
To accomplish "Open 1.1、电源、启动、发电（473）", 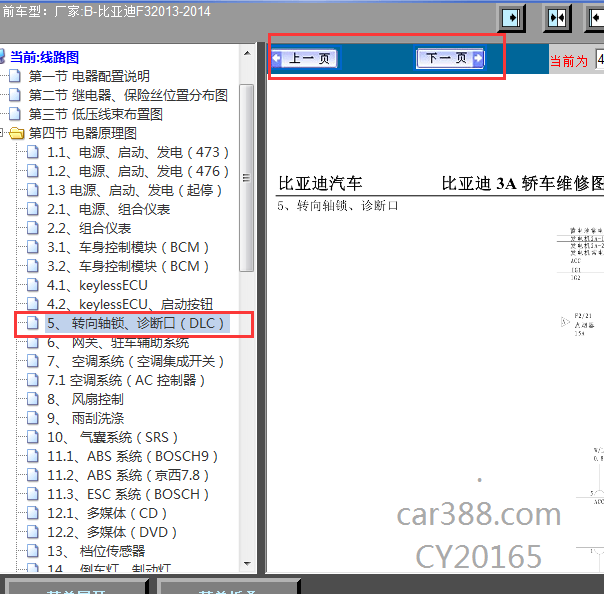I will [138, 153].
